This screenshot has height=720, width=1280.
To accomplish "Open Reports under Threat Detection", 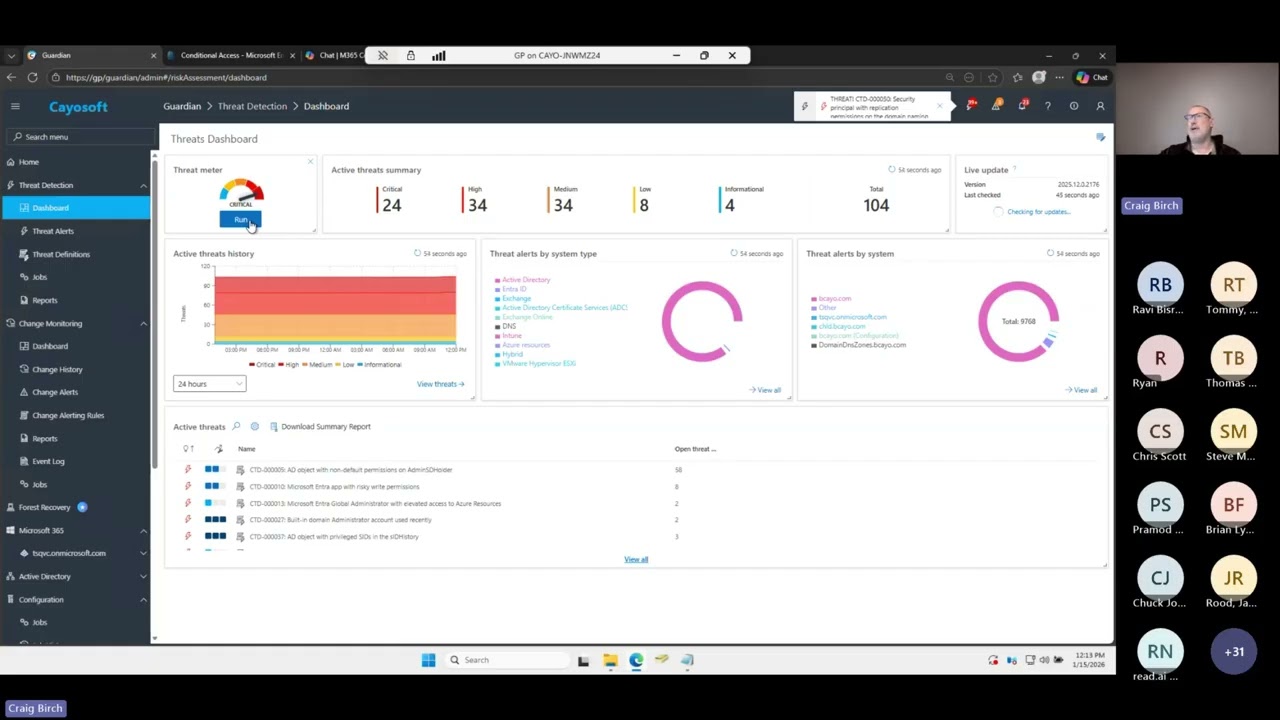I will (x=44, y=300).
